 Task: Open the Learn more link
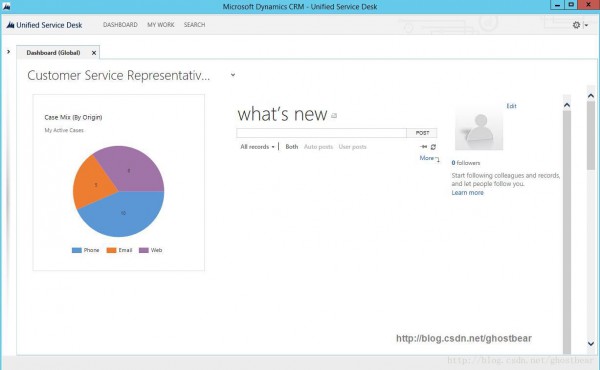coord(467,193)
